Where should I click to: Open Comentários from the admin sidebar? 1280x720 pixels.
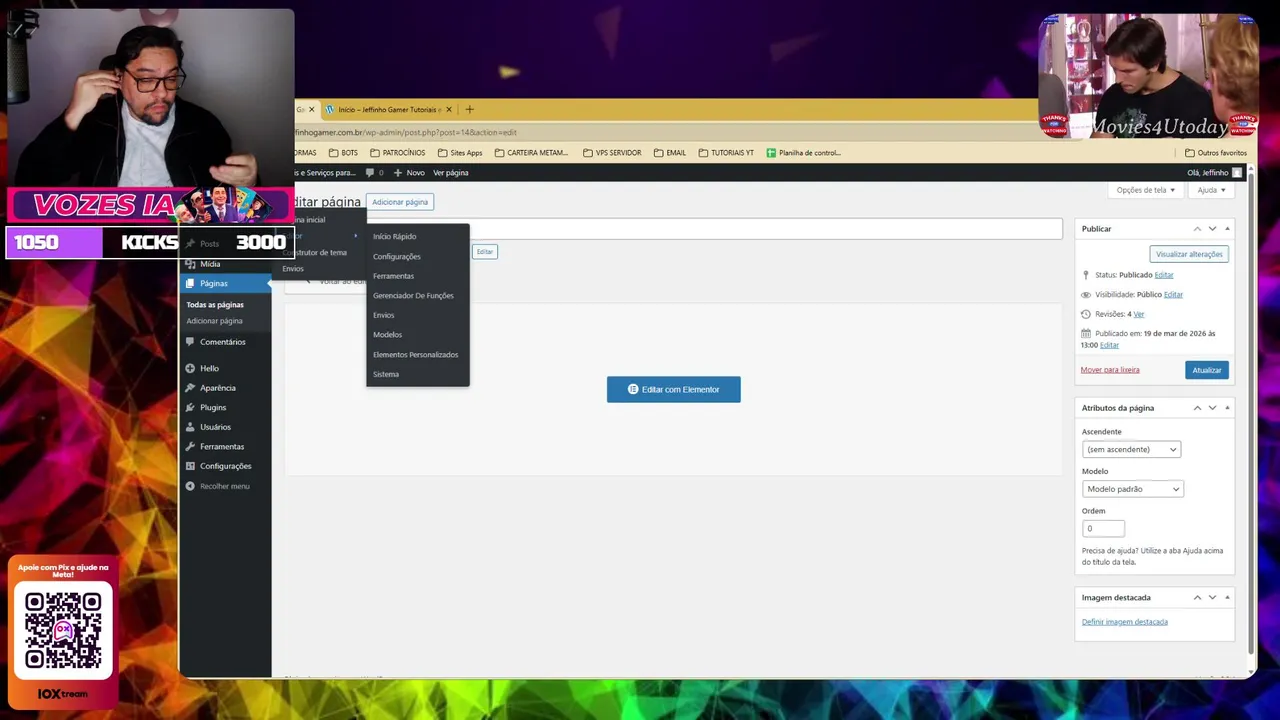click(x=222, y=342)
